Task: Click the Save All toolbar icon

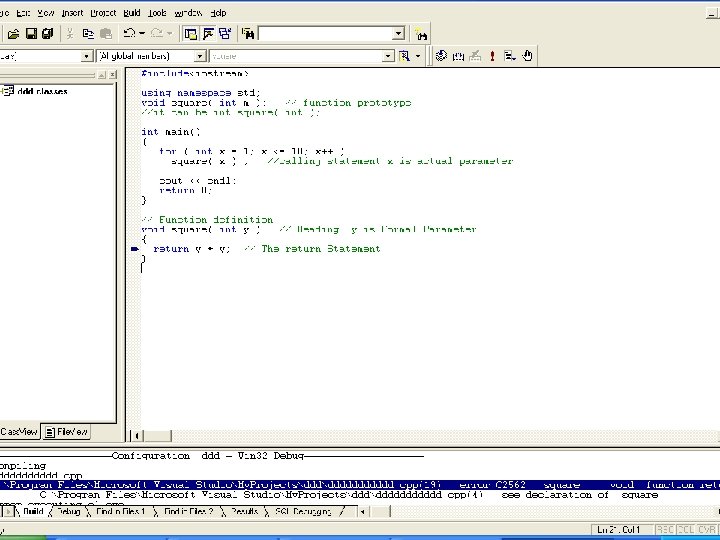Action: [48, 34]
